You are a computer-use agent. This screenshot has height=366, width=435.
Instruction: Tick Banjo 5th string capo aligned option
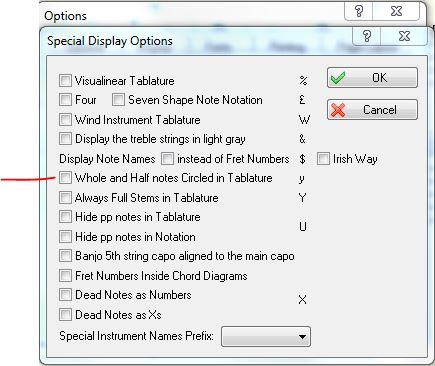(x=65, y=256)
